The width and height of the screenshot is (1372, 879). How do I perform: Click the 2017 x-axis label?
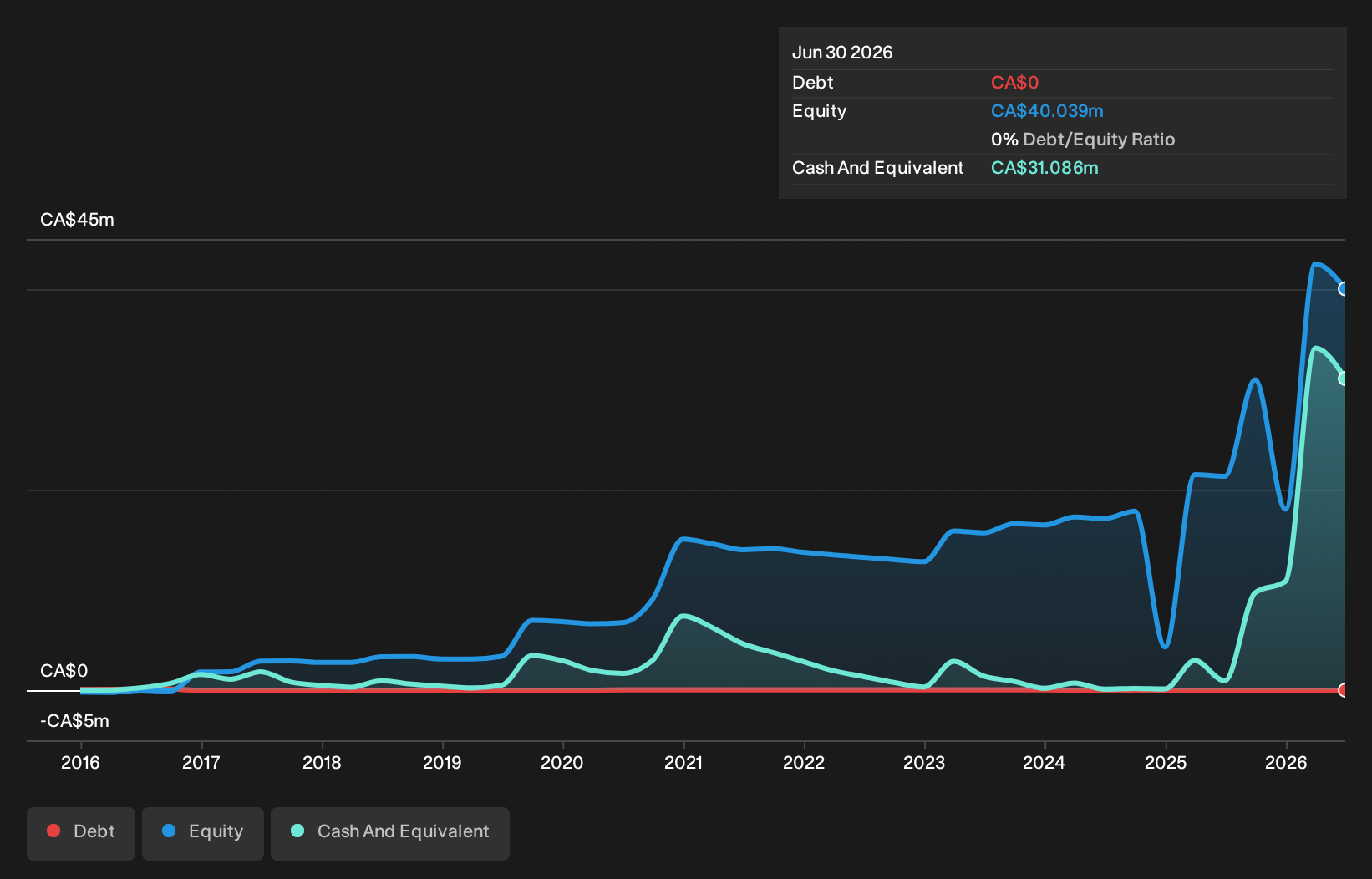pos(201,762)
